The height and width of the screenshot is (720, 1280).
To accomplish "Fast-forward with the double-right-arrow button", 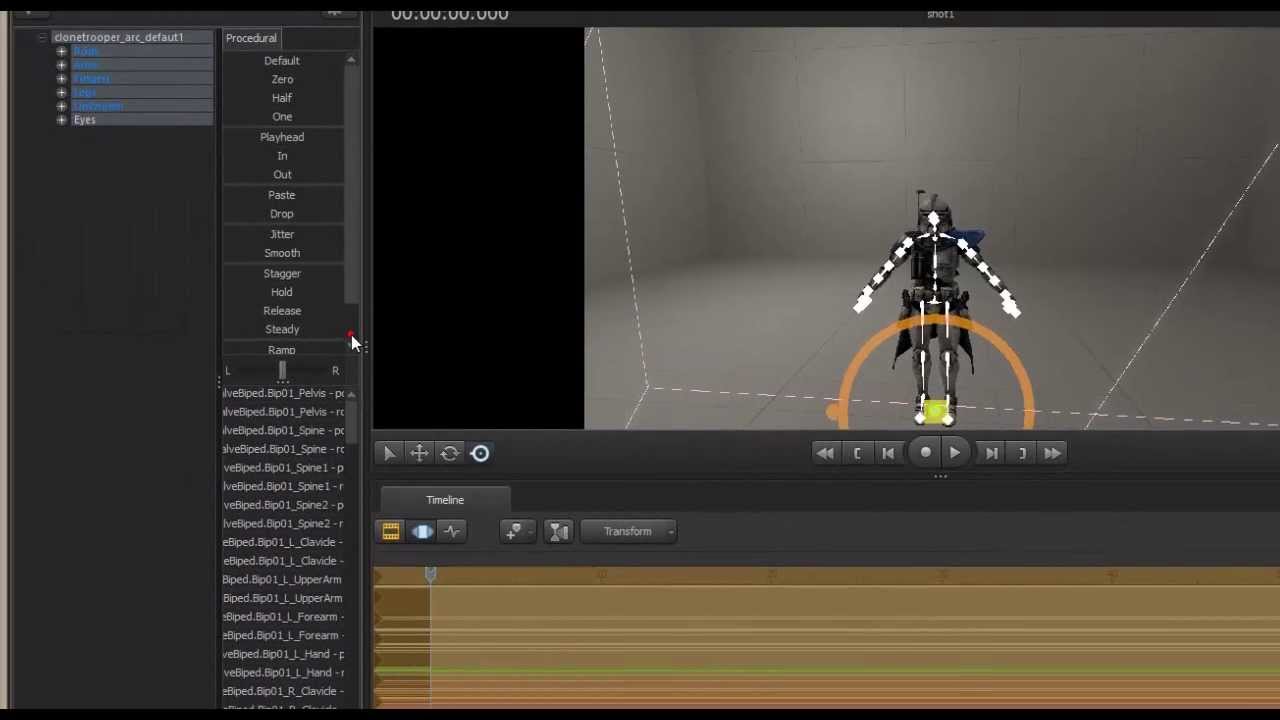I will click(x=1053, y=453).
